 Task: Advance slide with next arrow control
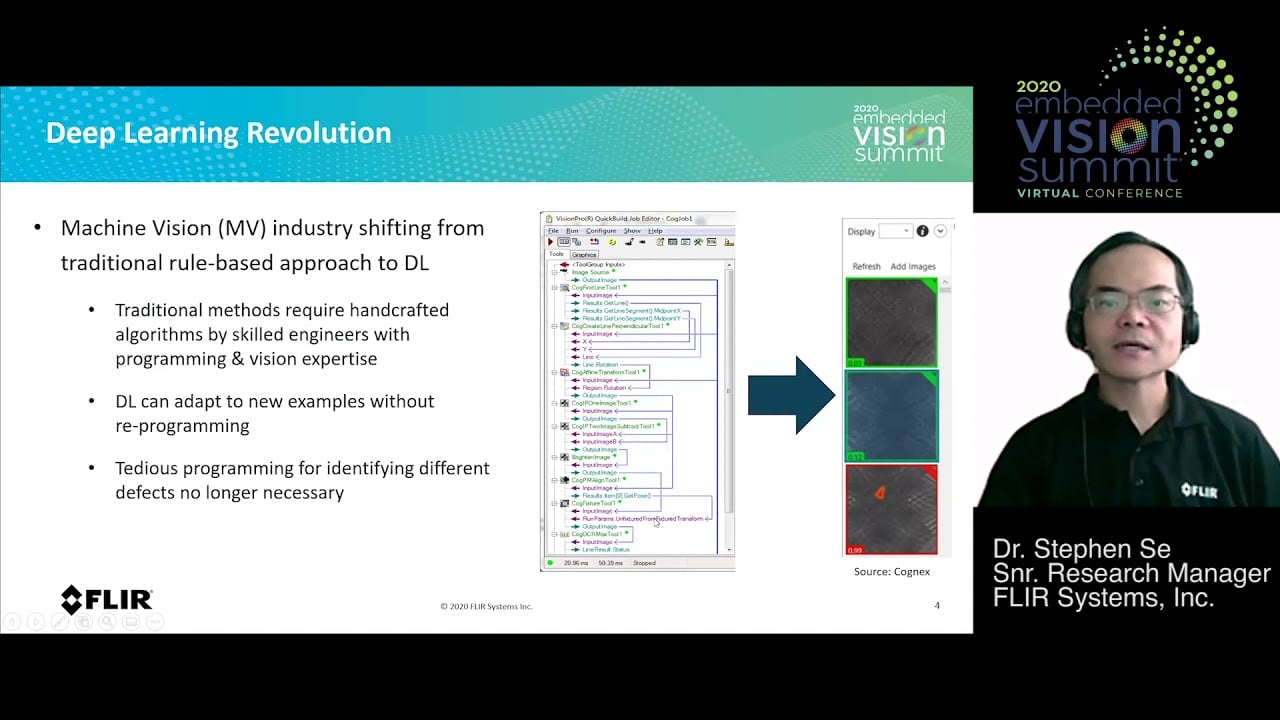(x=36, y=622)
